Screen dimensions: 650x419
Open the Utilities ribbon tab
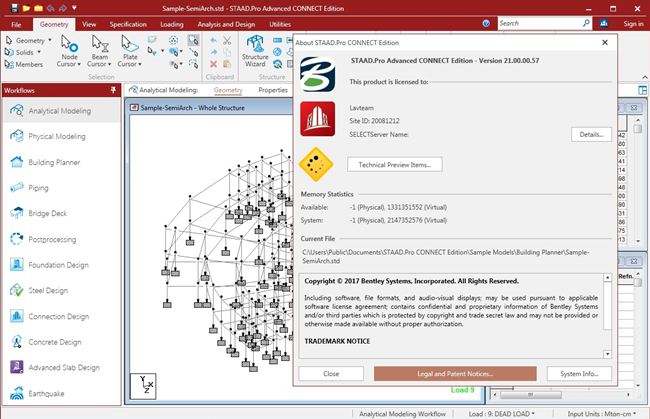[x=280, y=24]
